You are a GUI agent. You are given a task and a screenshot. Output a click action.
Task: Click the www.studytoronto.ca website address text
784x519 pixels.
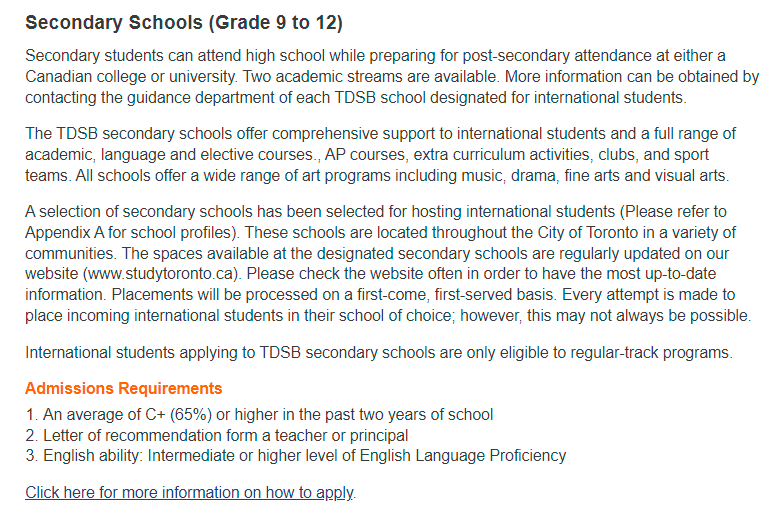point(160,274)
